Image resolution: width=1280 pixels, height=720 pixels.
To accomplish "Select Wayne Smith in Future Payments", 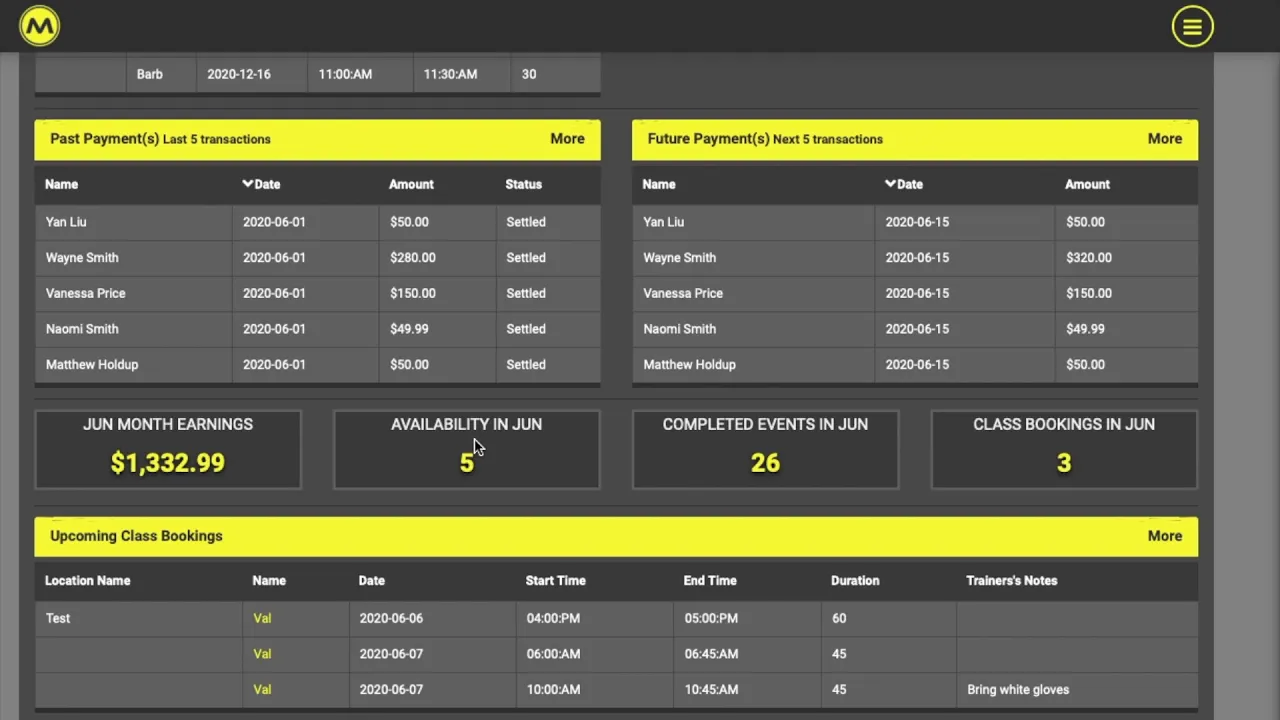I will 679,258.
